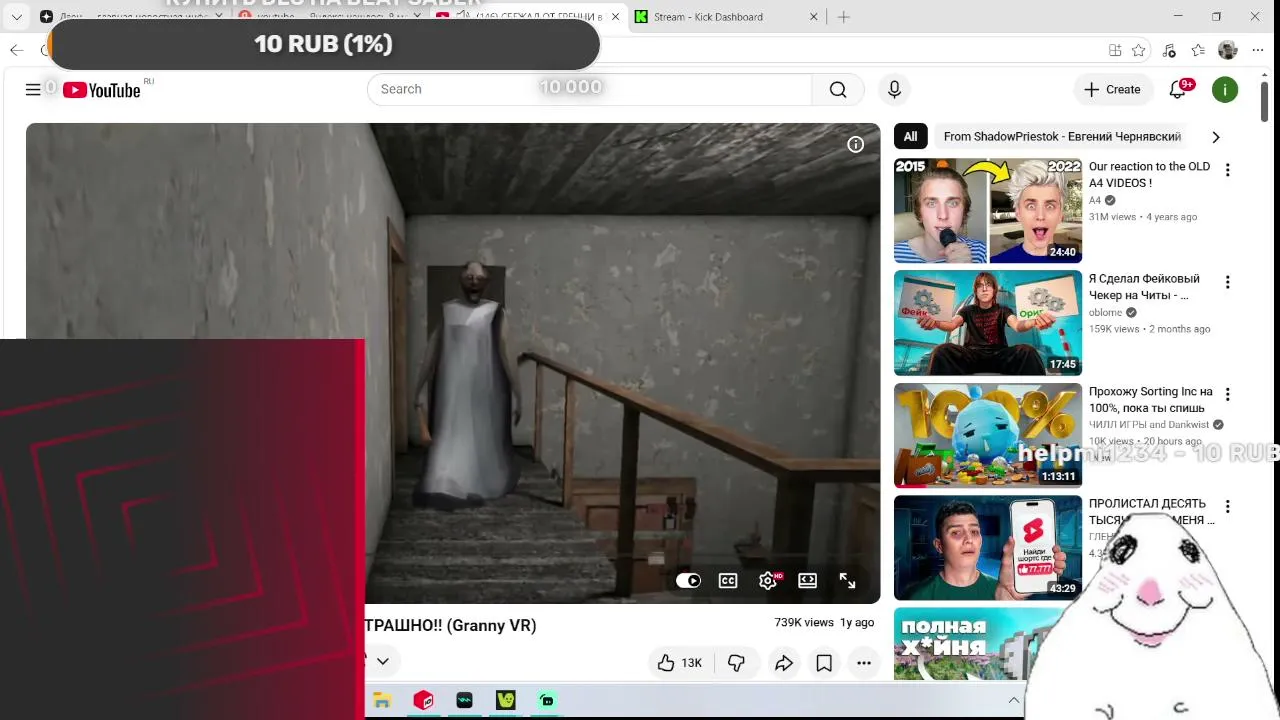Start voice search with the microphone
1280x720 pixels.
894,89
